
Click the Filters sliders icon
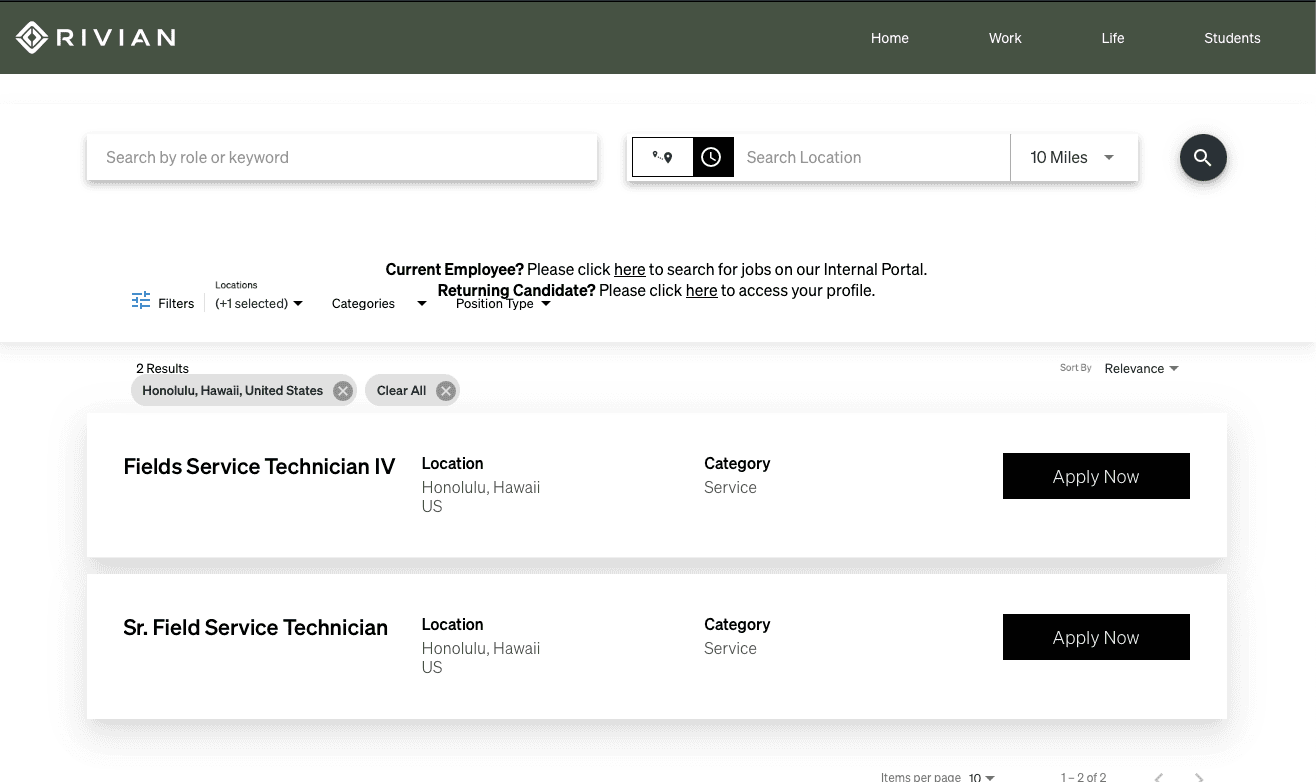click(x=141, y=301)
